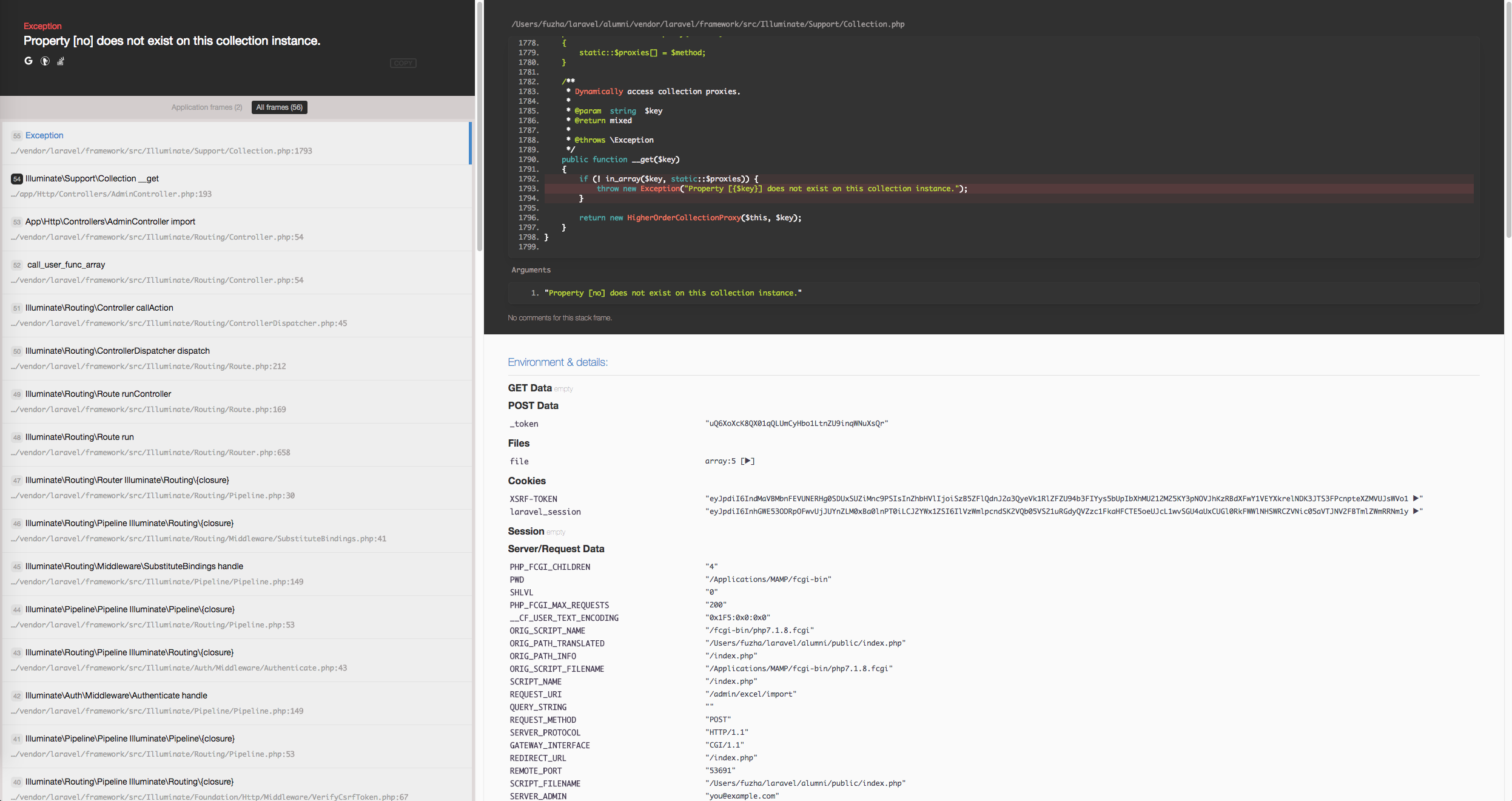Click the COPY button for the exception
The image size is (1512, 801).
click(403, 63)
